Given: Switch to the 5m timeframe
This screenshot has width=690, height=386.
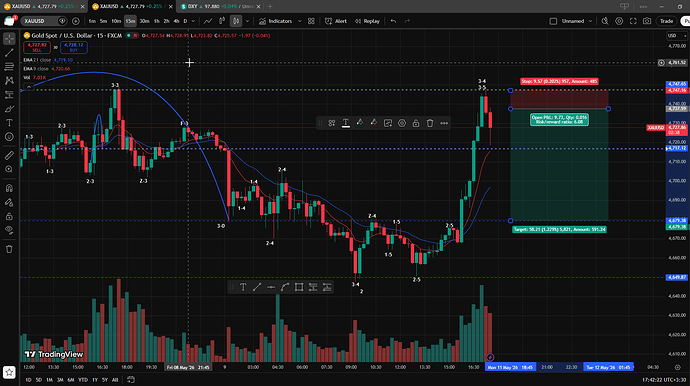Looking at the screenshot, I should click(x=103, y=21).
